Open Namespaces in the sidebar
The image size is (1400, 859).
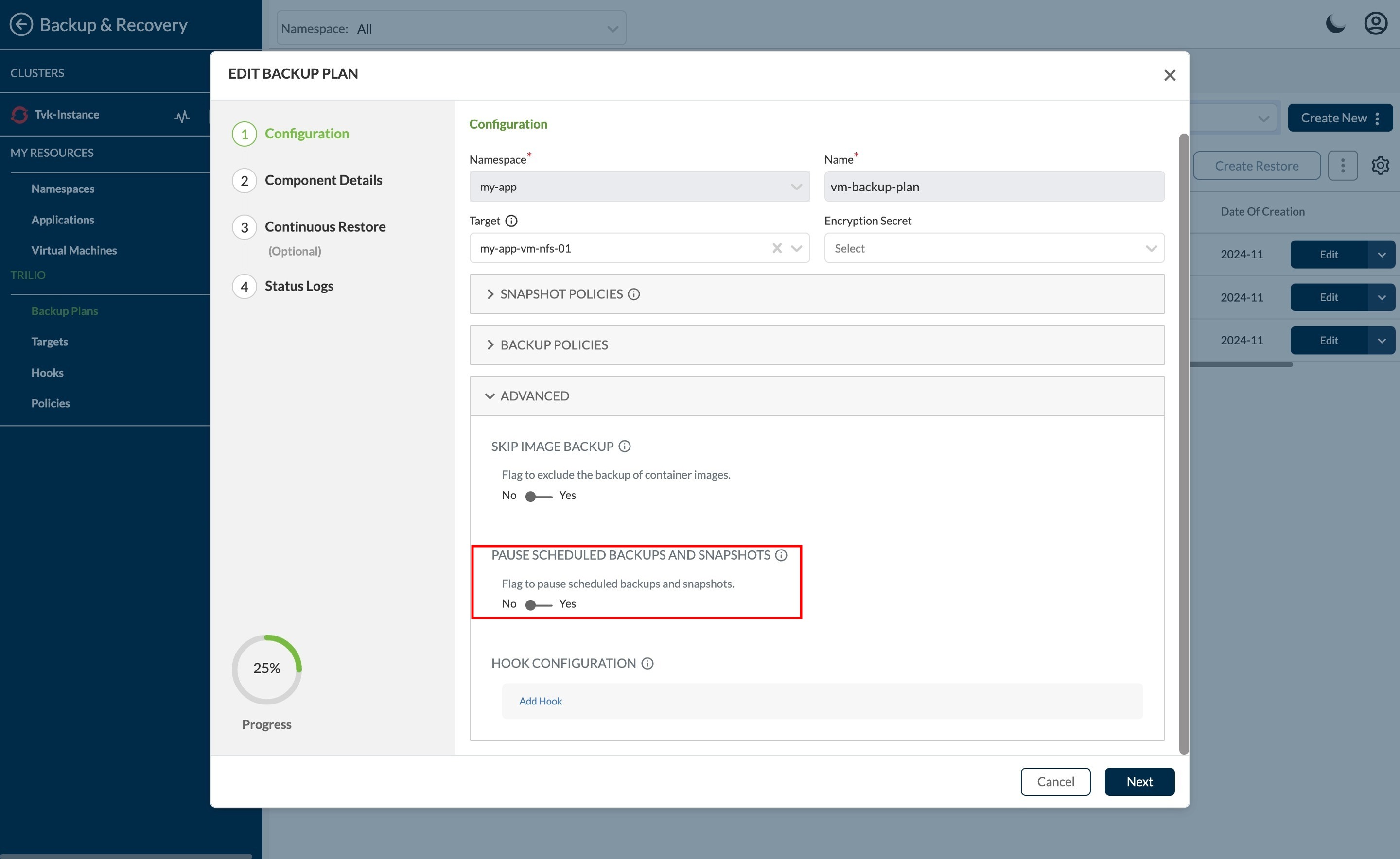click(x=63, y=189)
